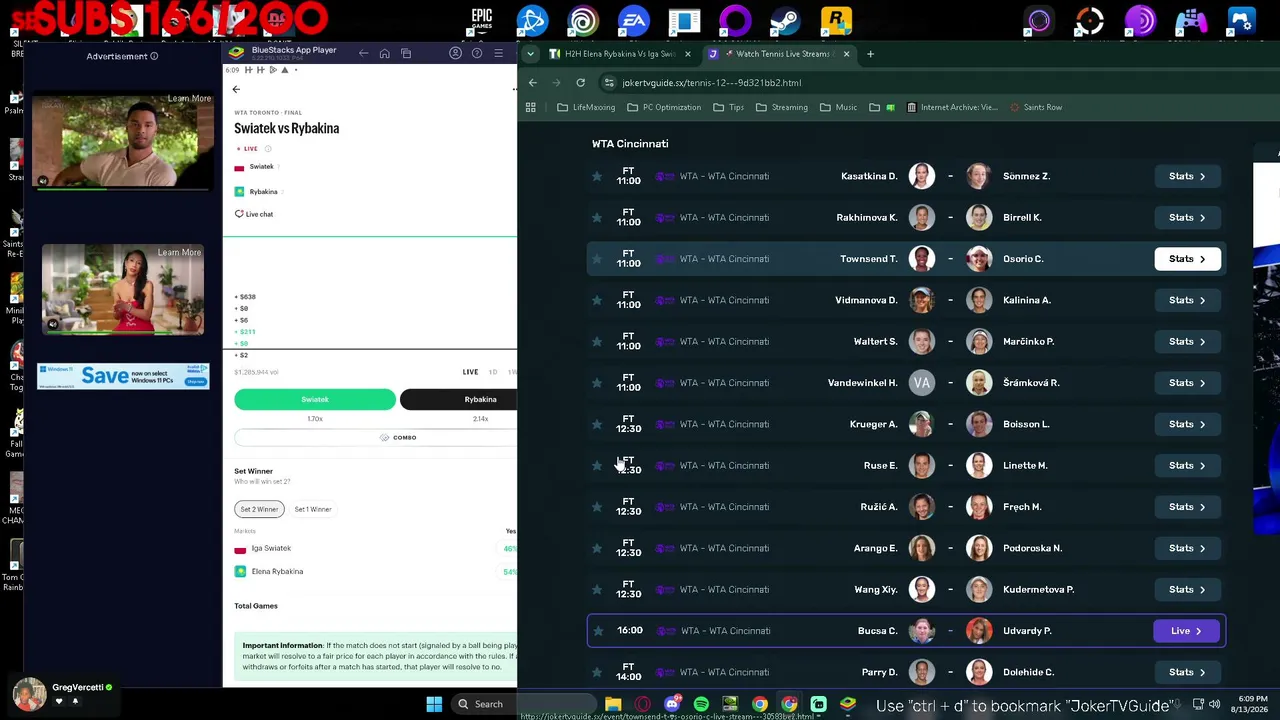Select the LIVE chart range

(x=470, y=372)
